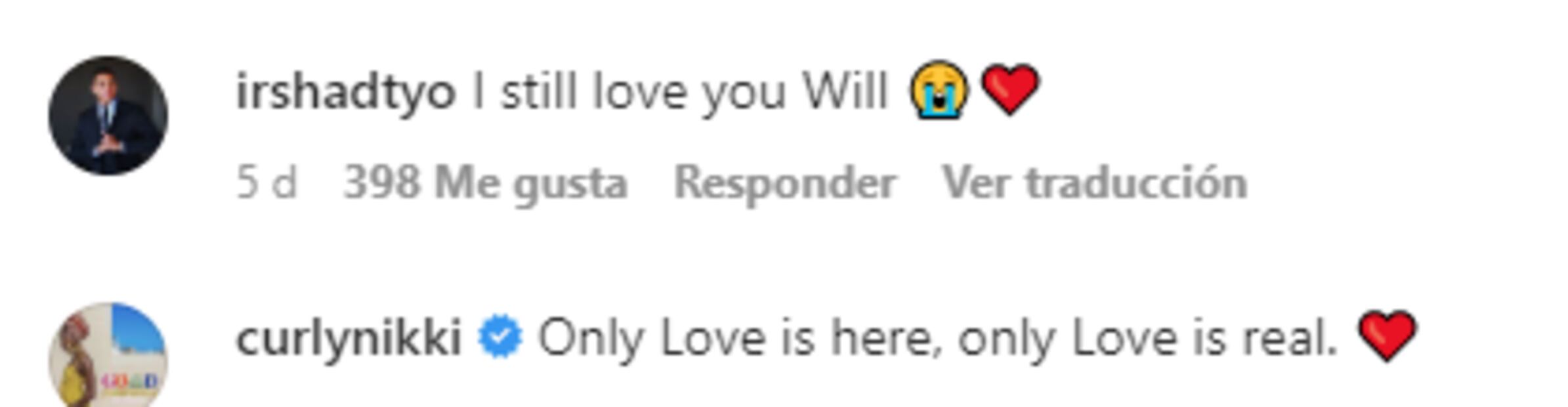This screenshot has height=407, width=1568.
Task: Click the word Will in irshadtyo's comment
Action: (x=845, y=91)
